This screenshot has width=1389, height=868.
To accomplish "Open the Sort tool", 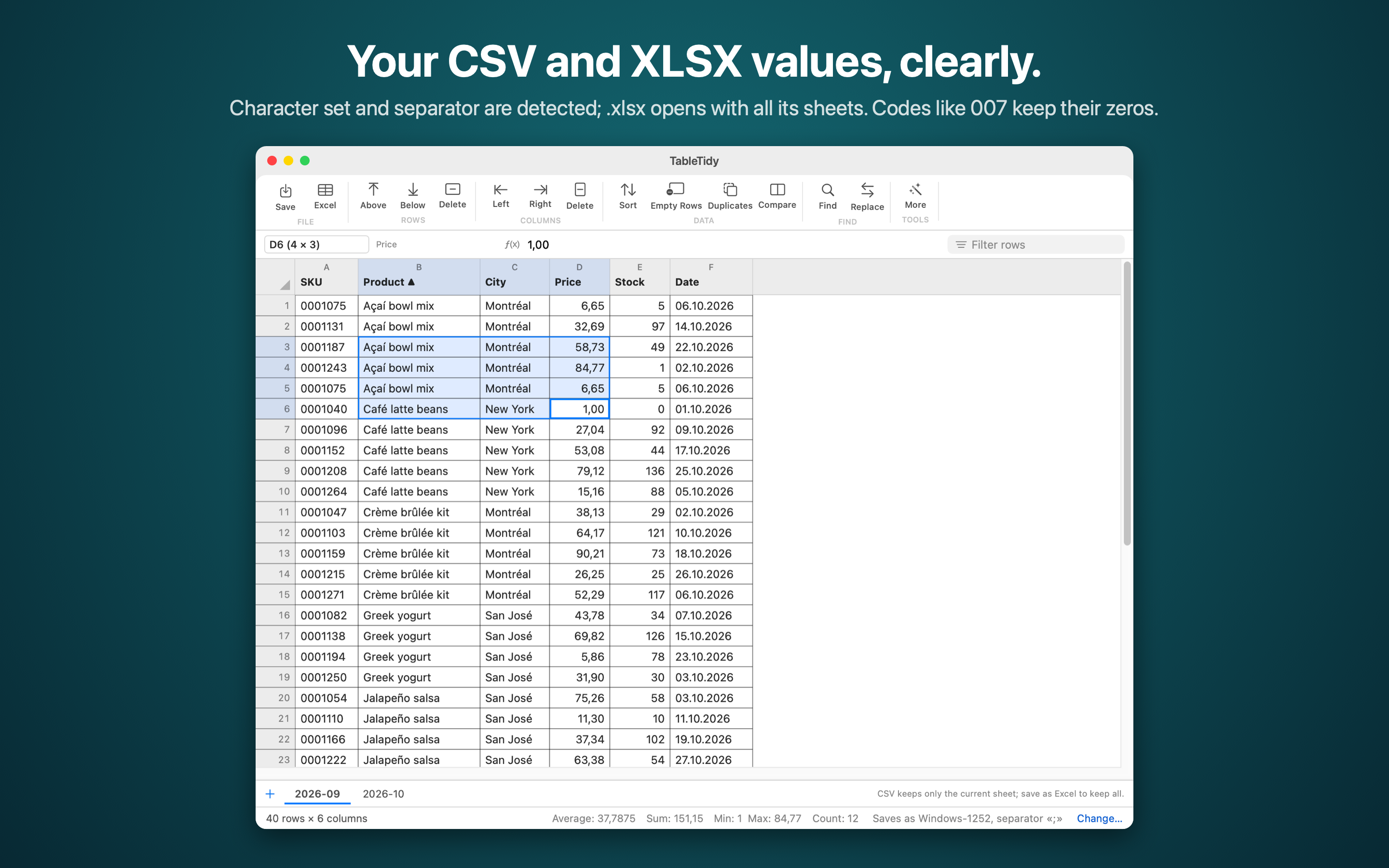I will (x=628, y=196).
